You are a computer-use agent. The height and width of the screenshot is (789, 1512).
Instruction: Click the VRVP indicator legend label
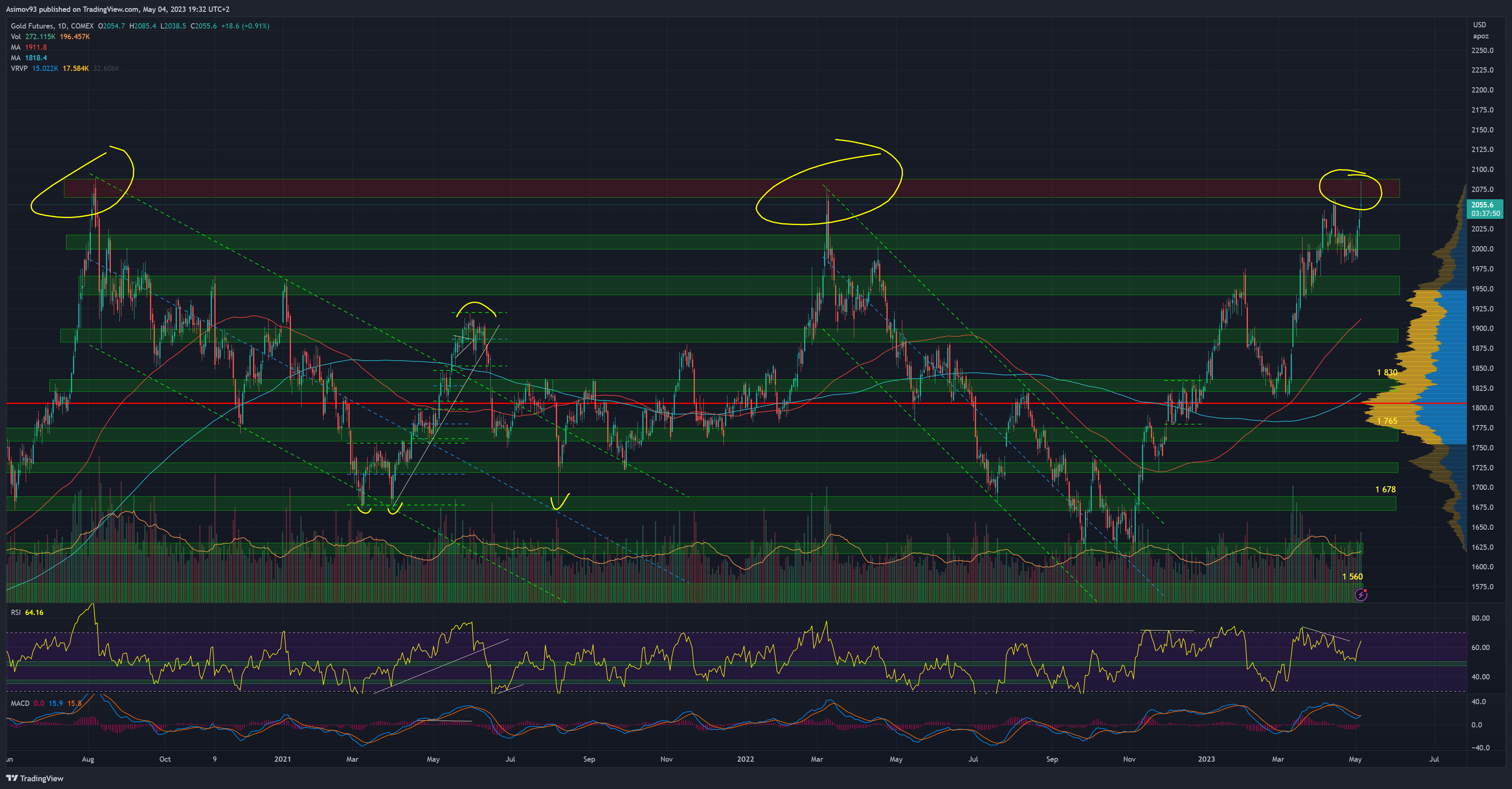click(19, 68)
